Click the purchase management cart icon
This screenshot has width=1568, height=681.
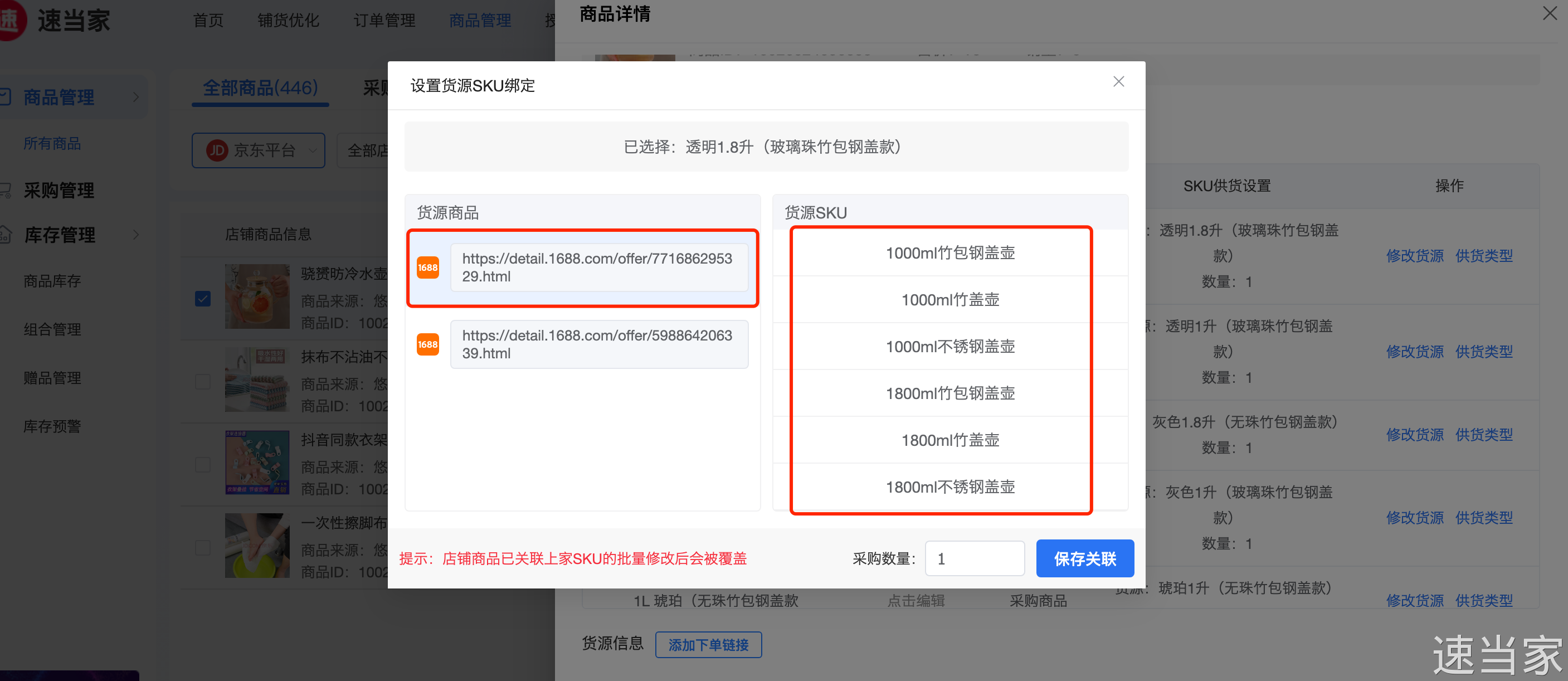point(6,191)
